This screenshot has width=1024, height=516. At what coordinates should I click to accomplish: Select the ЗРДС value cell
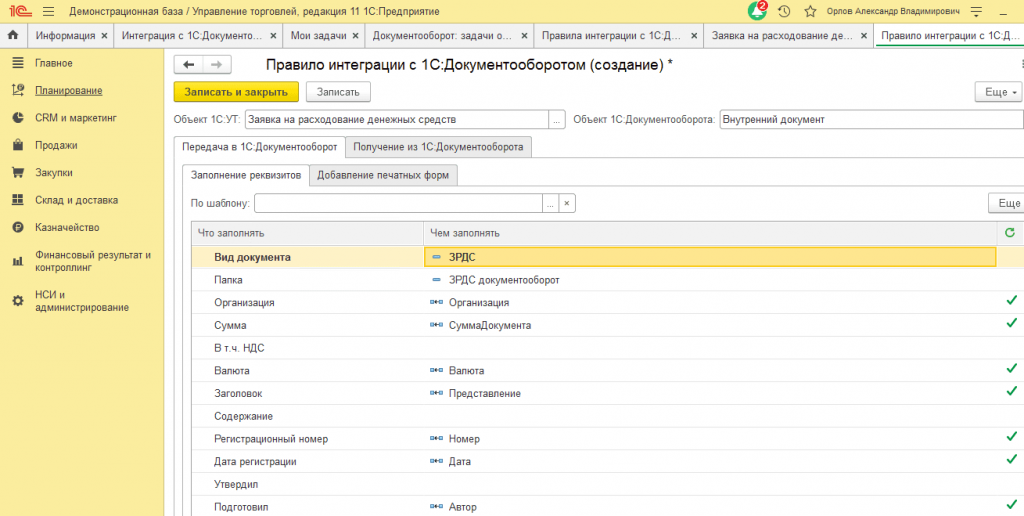coord(710,257)
